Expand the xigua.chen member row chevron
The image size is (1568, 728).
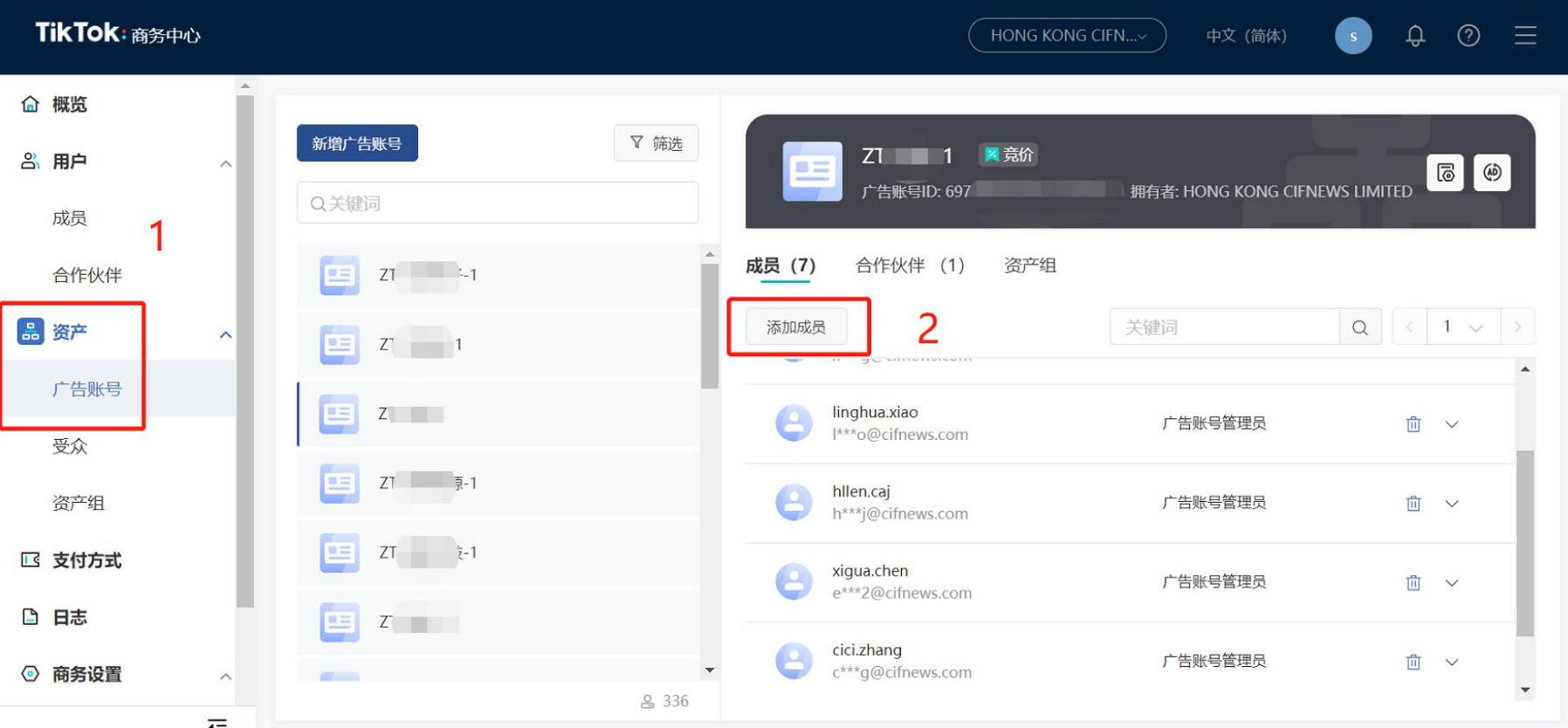tap(1452, 583)
